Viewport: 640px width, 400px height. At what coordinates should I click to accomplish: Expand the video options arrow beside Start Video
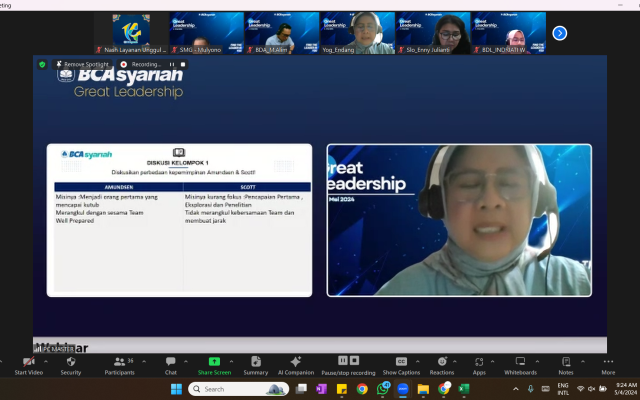pos(46,362)
